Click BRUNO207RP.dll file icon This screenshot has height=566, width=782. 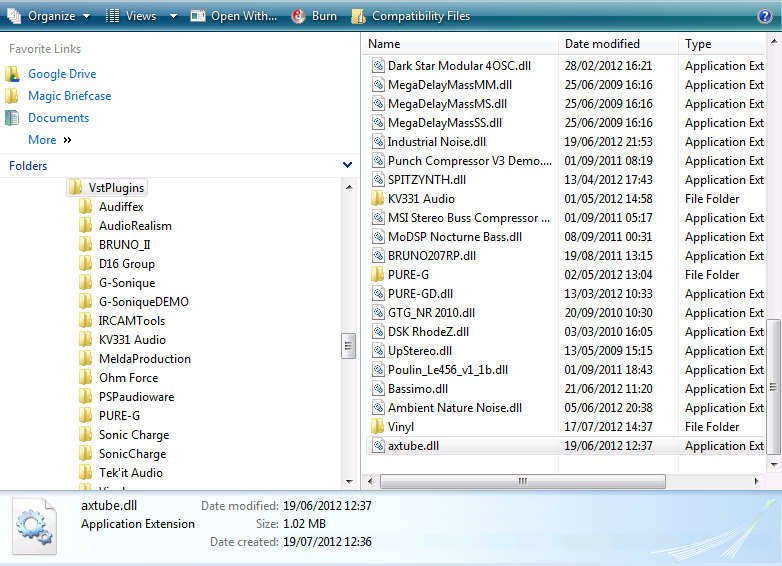pos(379,255)
